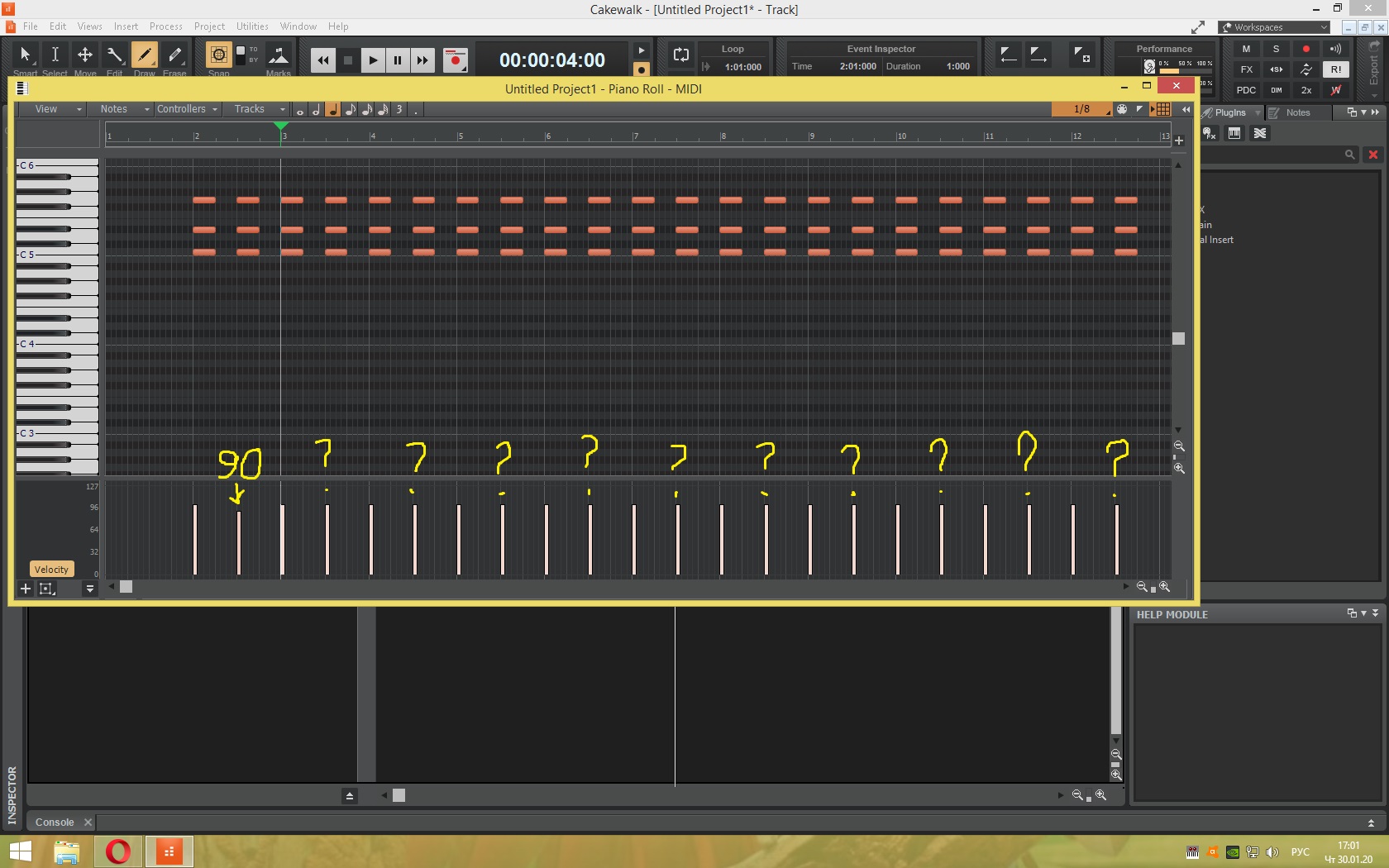Toggle input echo on all tracks
Viewport: 1389px width, 868px height.
[x=1336, y=49]
